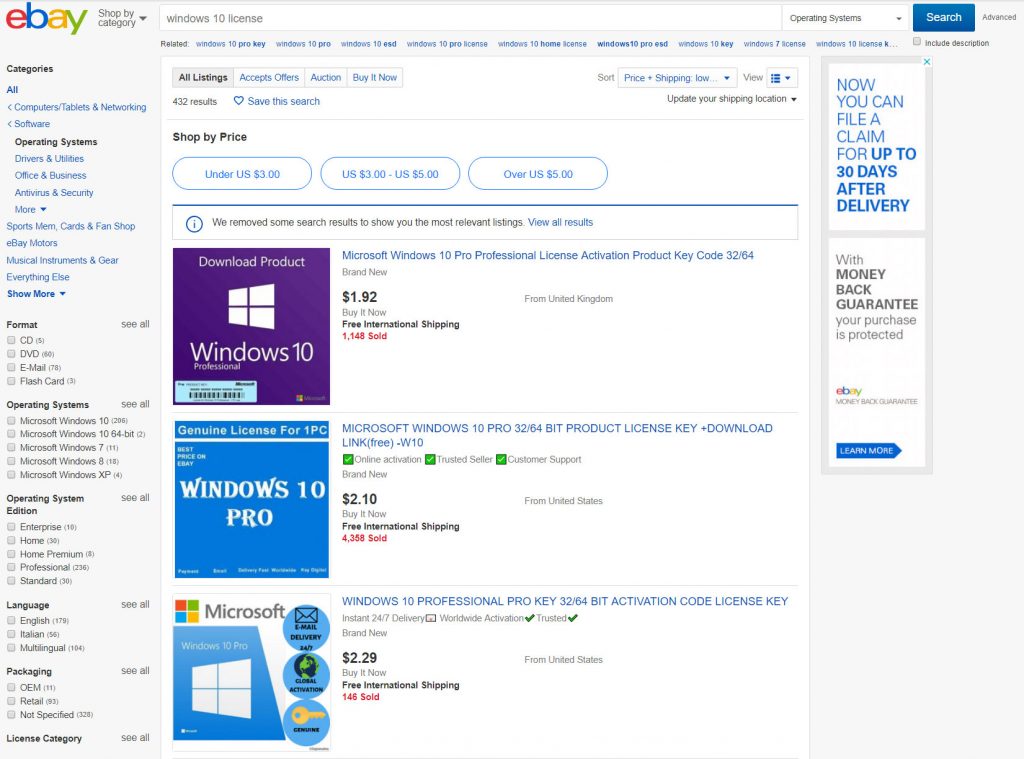Click the eBay Money Back Guarantee logo in ad

point(876,396)
